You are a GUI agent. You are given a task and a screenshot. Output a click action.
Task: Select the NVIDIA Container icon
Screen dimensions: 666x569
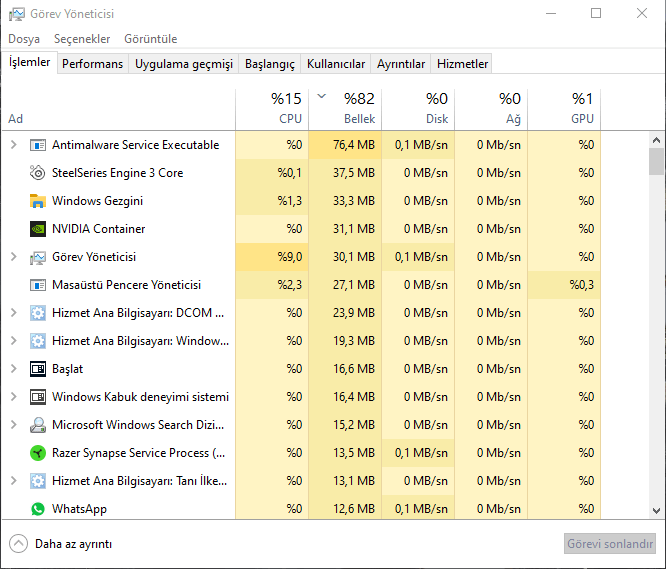39,229
